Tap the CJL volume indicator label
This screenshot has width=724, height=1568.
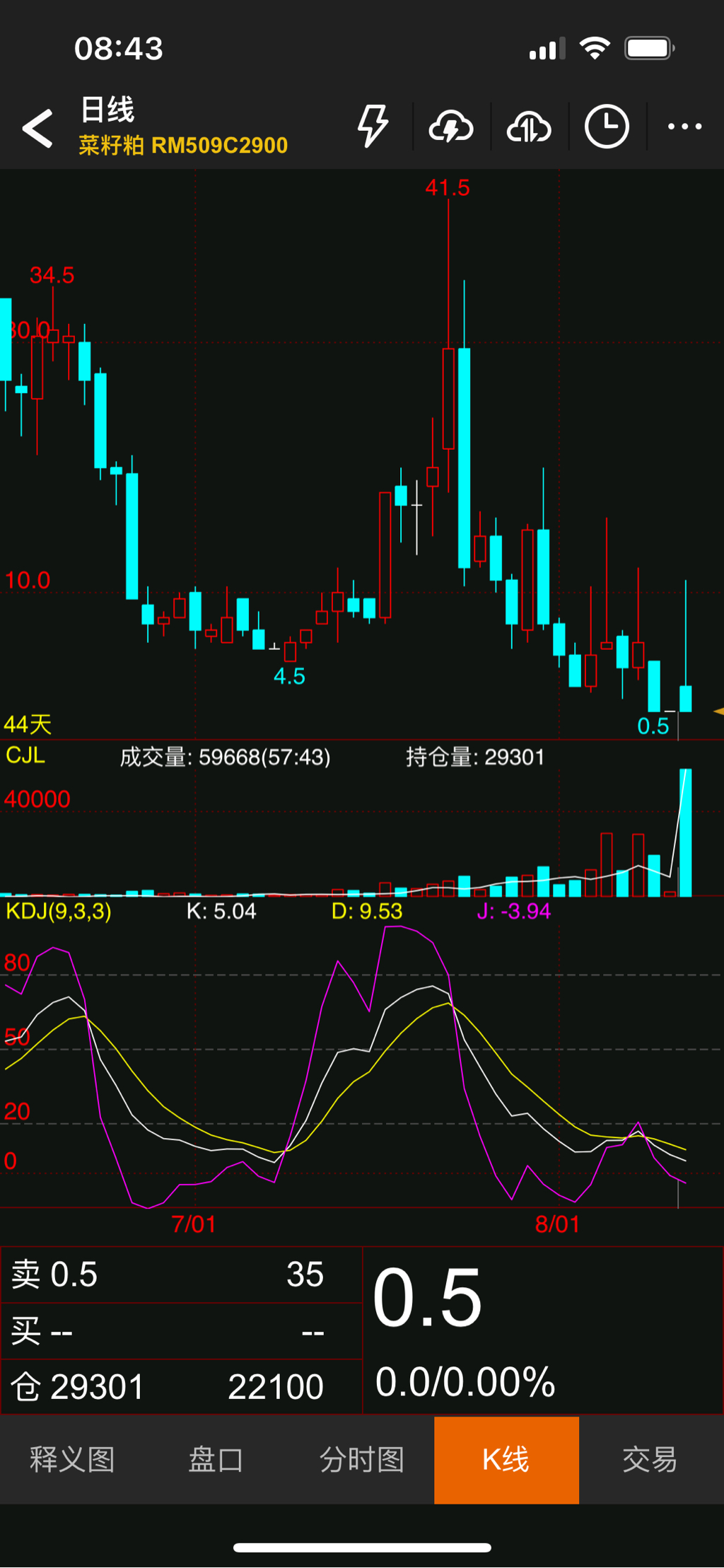coord(25,755)
